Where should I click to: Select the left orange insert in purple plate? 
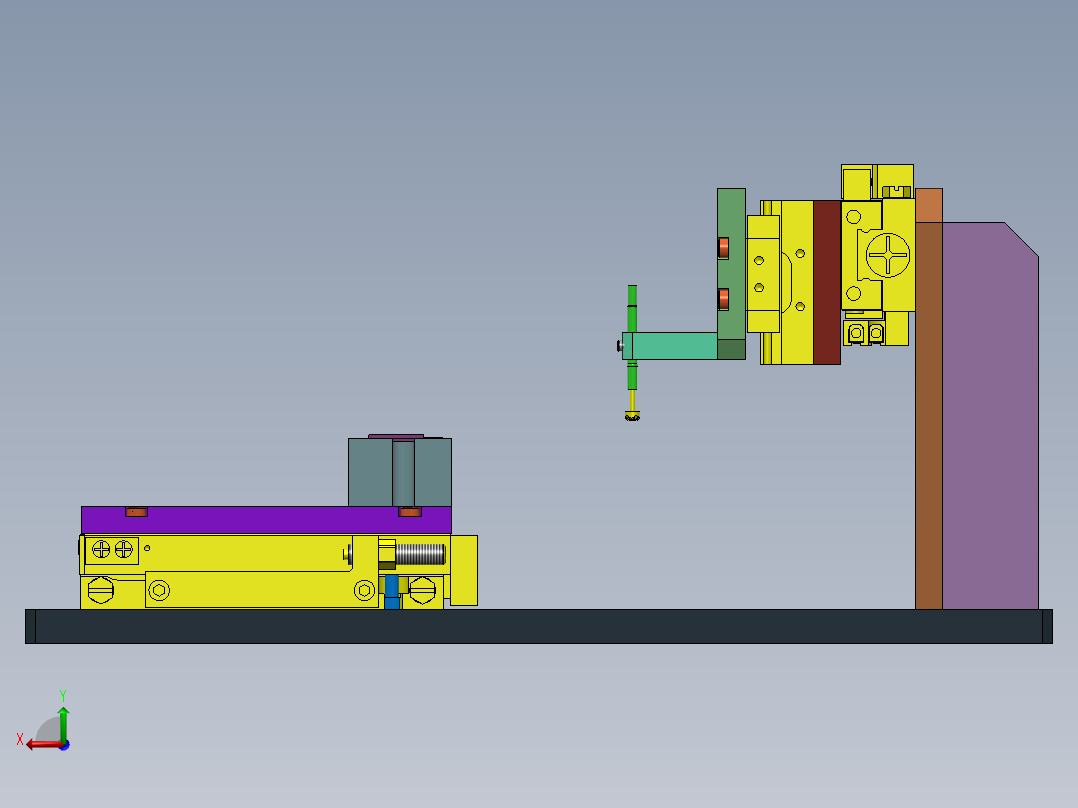click(136, 512)
